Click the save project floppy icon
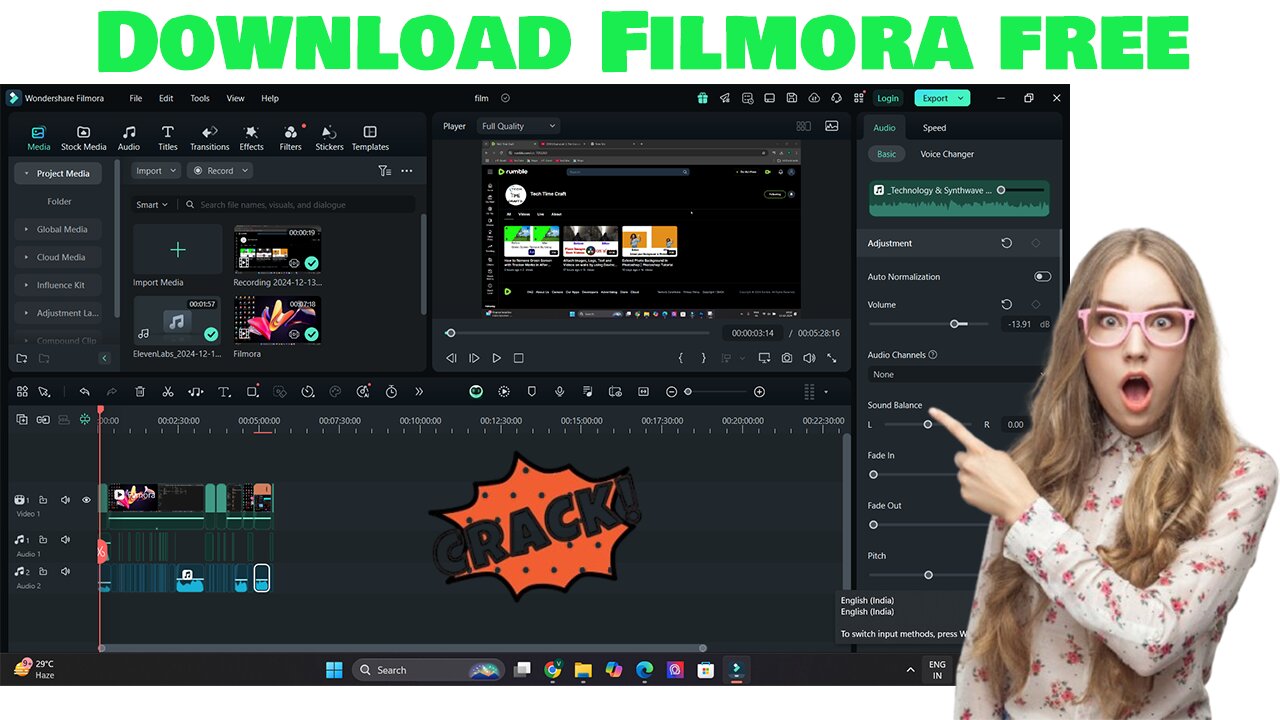1280x720 pixels. (792, 98)
